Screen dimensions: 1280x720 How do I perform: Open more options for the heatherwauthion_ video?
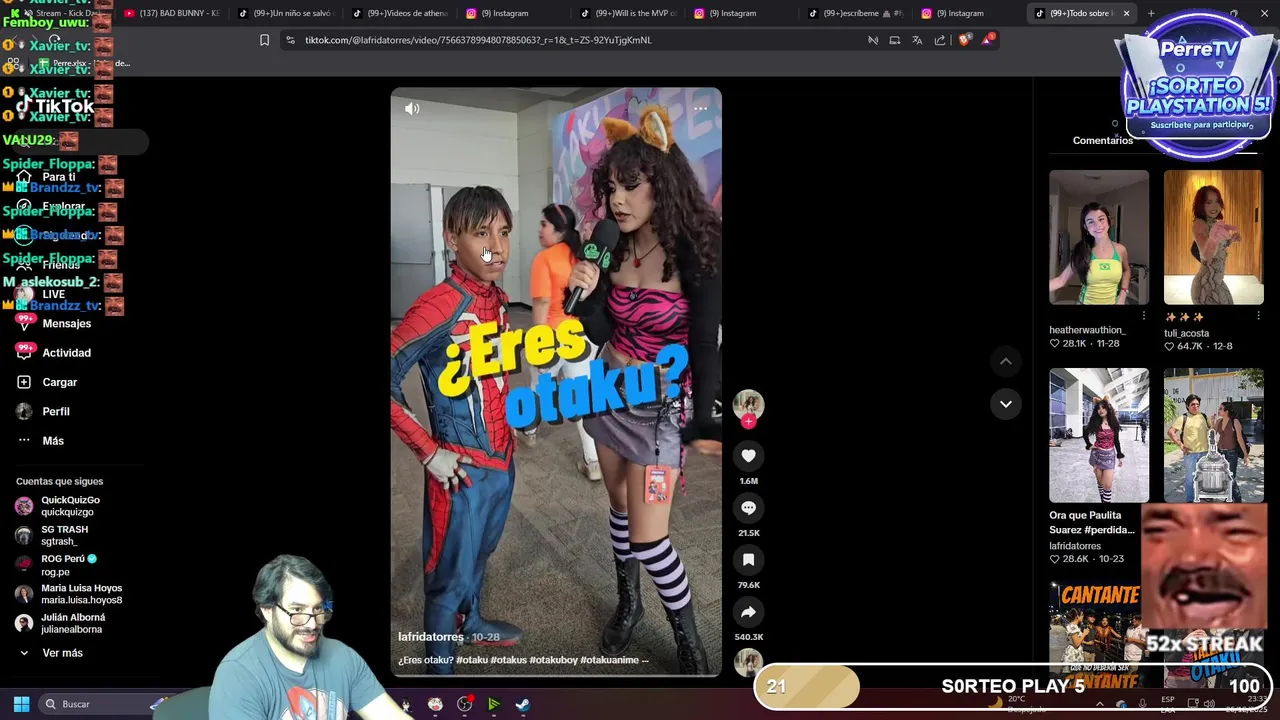click(x=1144, y=316)
